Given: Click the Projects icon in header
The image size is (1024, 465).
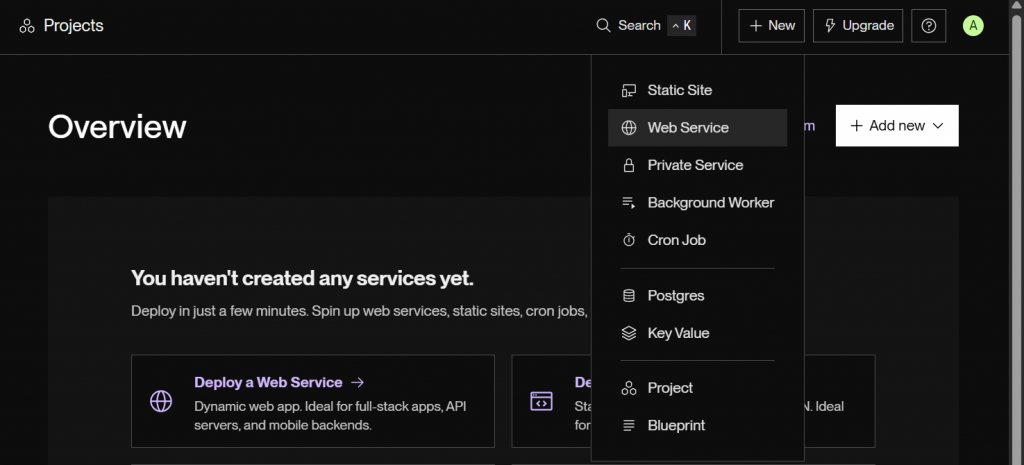Looking at the screenshot, I should (27, 26).
